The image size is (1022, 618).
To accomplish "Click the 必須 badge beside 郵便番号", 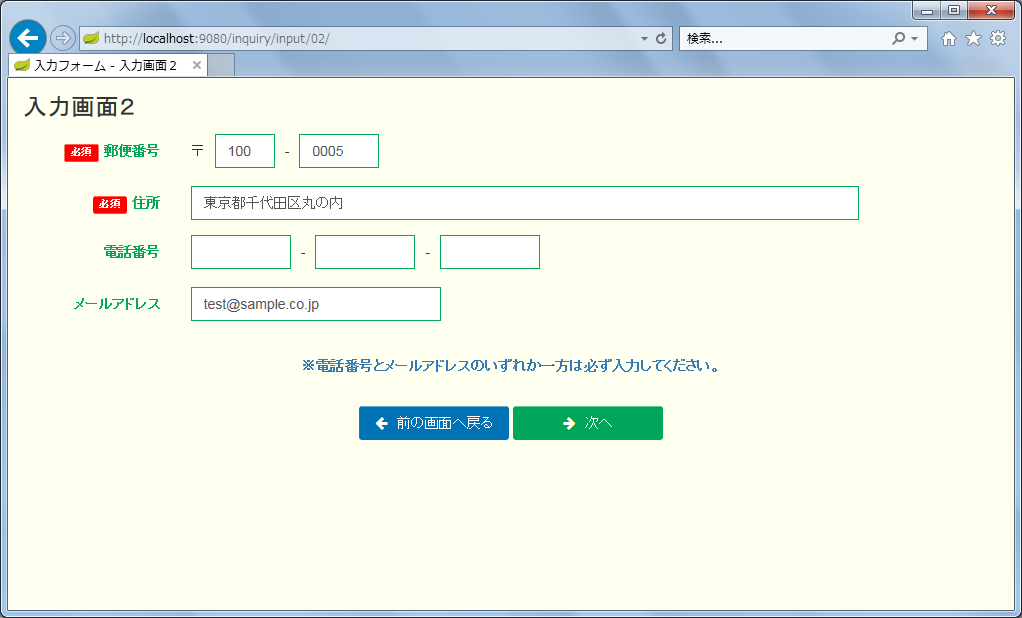I will pos(81,153).
